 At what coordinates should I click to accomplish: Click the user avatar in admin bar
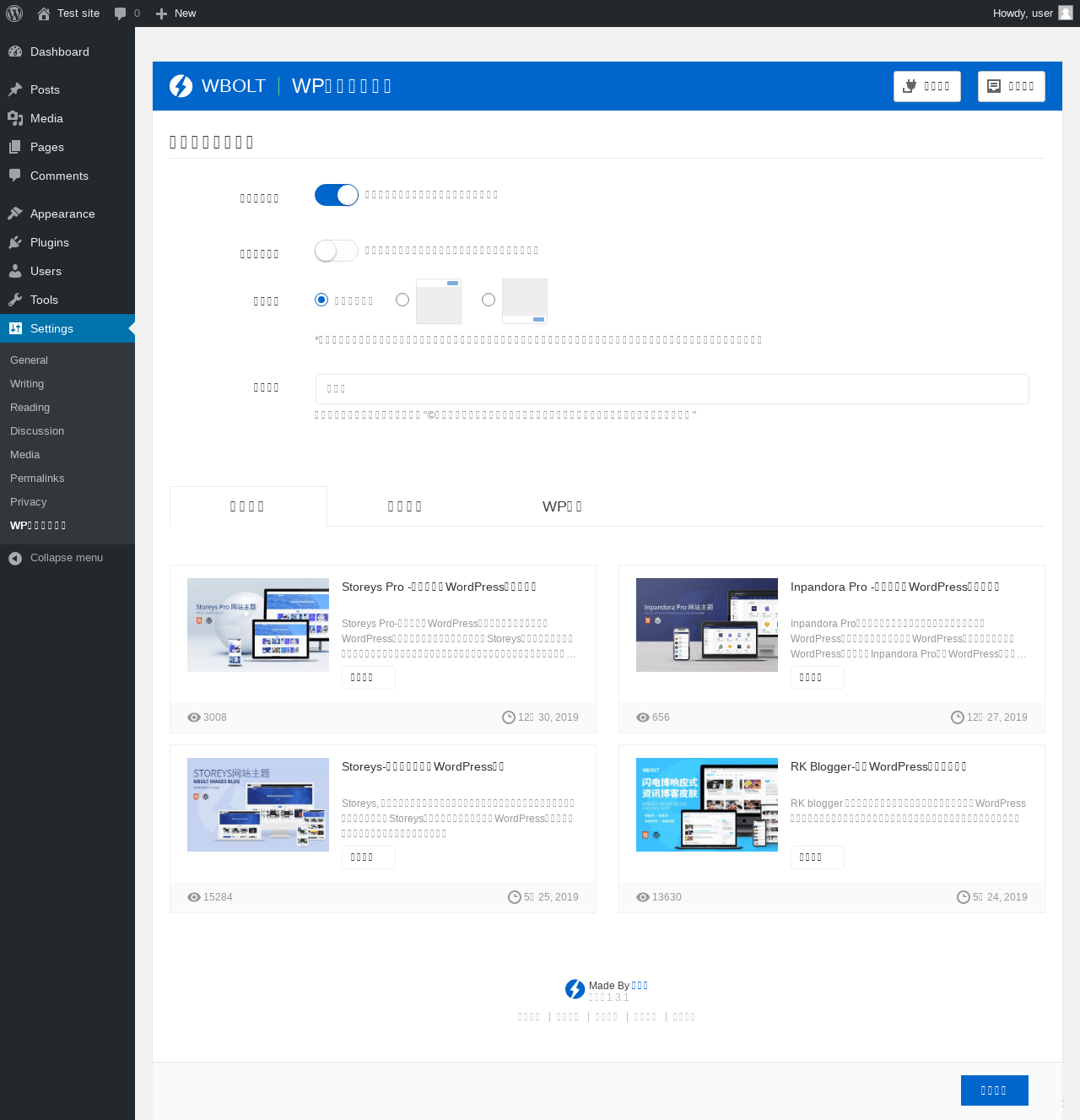pyautogui.click(x=1066, y=13)
